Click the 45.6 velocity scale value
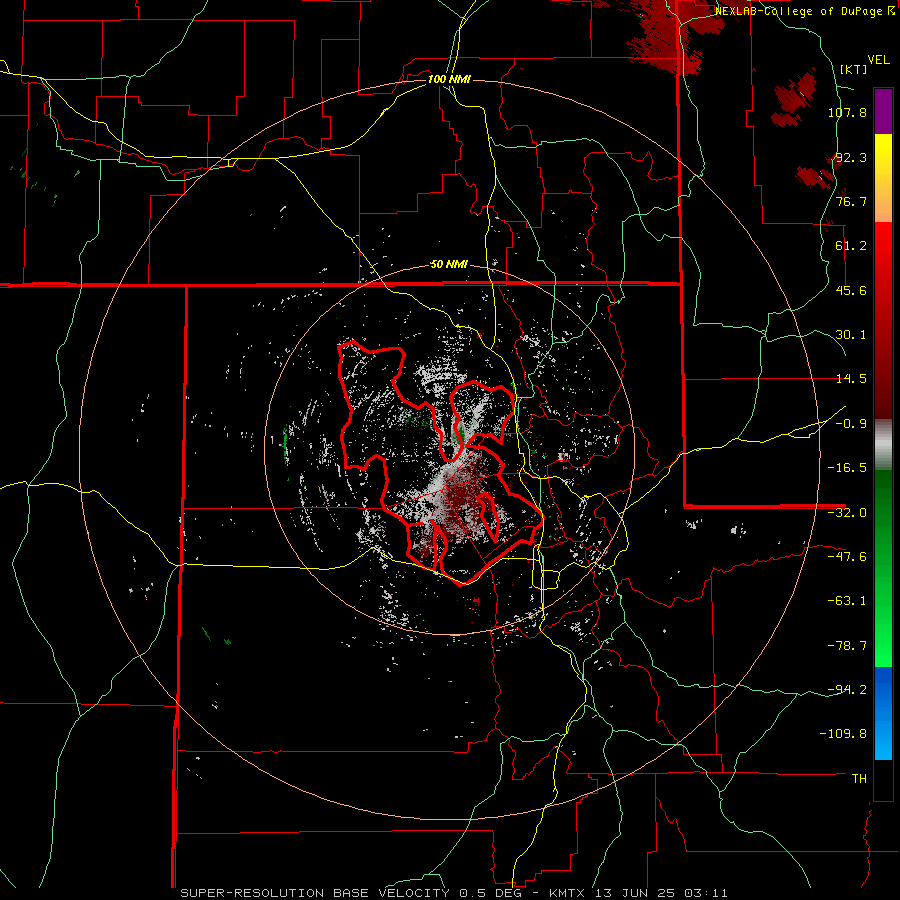Screen dimensions: 900x900 tap(851, 290)
